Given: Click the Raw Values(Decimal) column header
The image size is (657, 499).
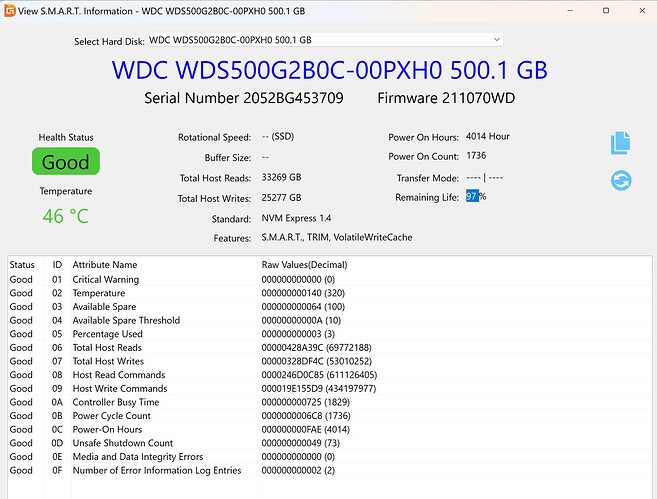Looking at the screenshot, I should (x=305, y=265).
